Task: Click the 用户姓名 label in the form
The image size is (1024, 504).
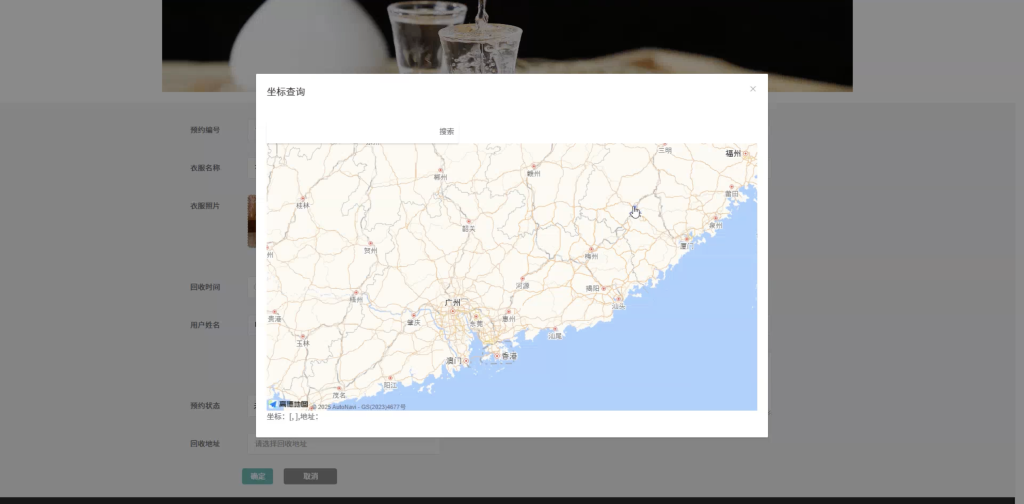Action: click(205, 324)
